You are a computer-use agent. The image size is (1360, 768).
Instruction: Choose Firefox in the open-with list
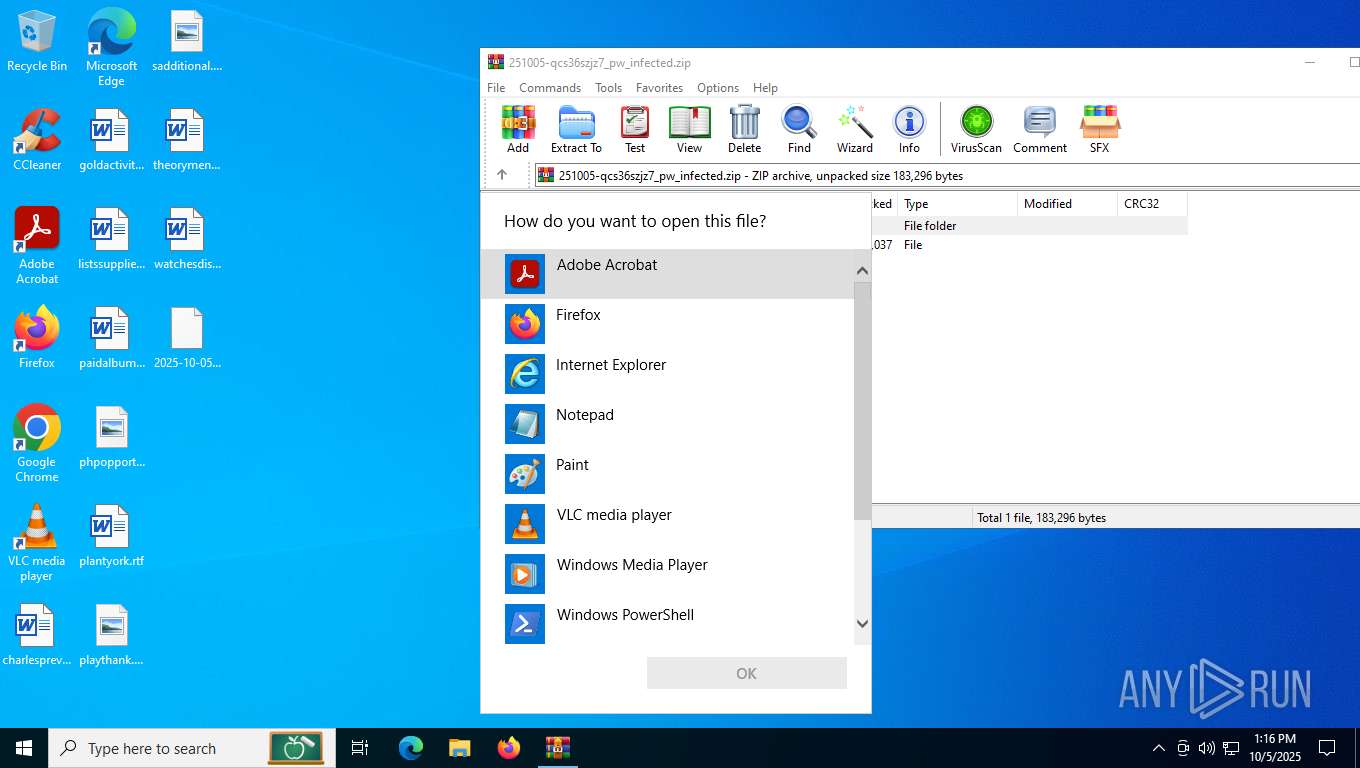[667, 323]
